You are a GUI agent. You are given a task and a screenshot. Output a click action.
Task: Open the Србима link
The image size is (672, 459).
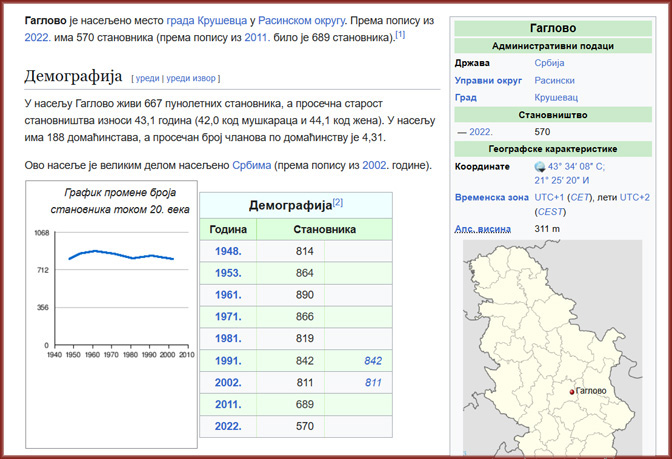(252, 165)
